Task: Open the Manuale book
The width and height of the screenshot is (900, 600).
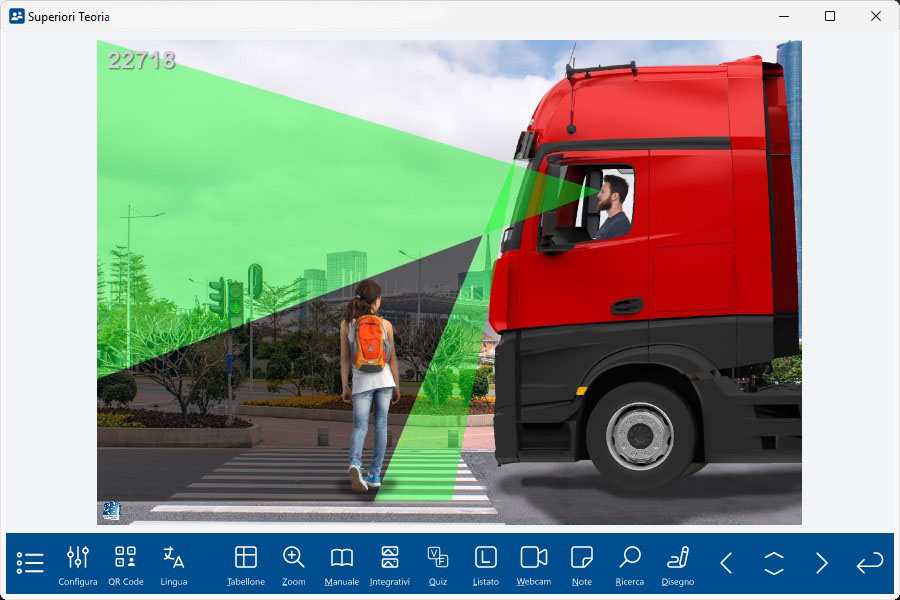Action: coord(342,565)
